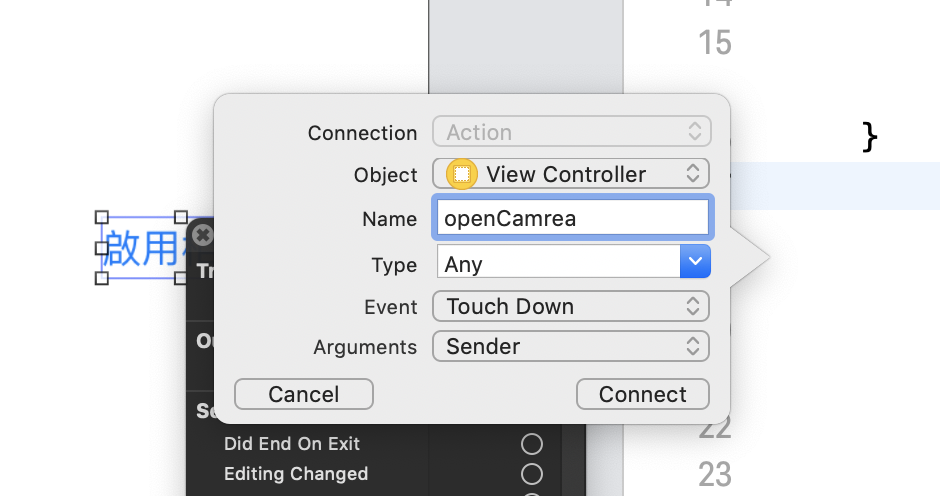Click line number 23 in the gutter
940x496 pixels.
(x=715, y=474)
